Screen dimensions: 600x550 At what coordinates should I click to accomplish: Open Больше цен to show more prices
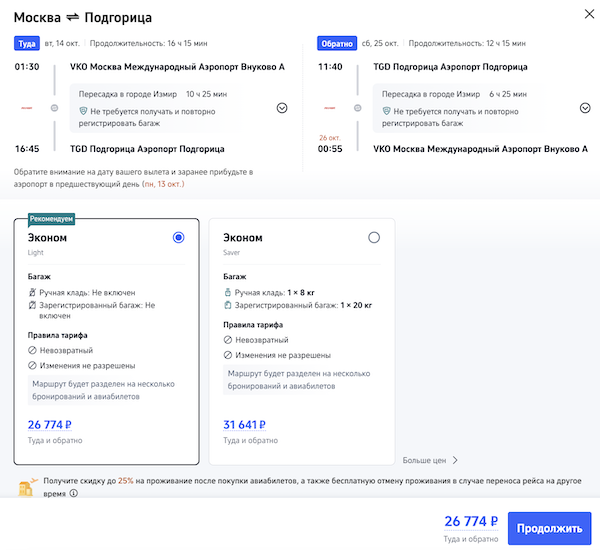click(430, 460)
